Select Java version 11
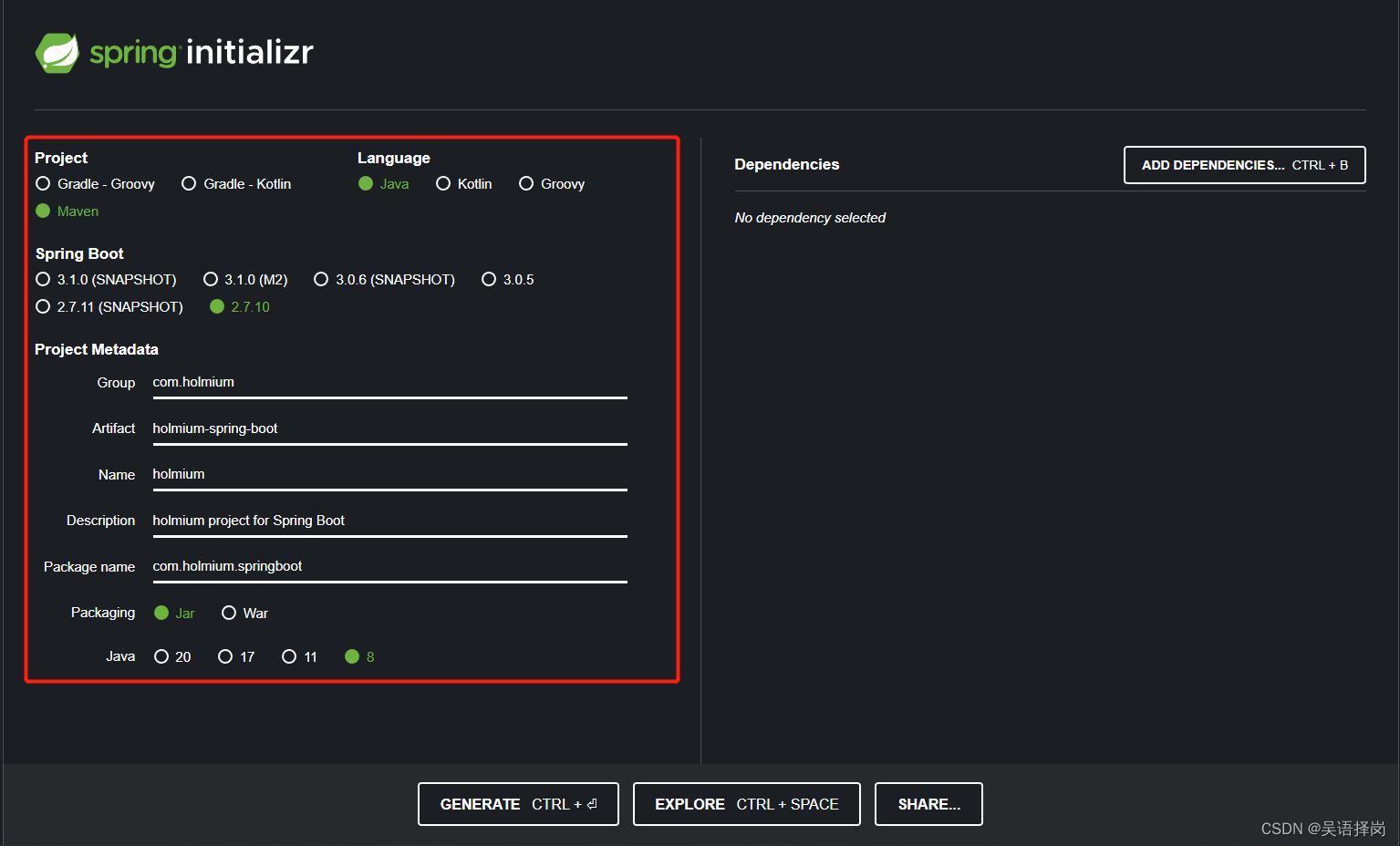 click(300, 657)
